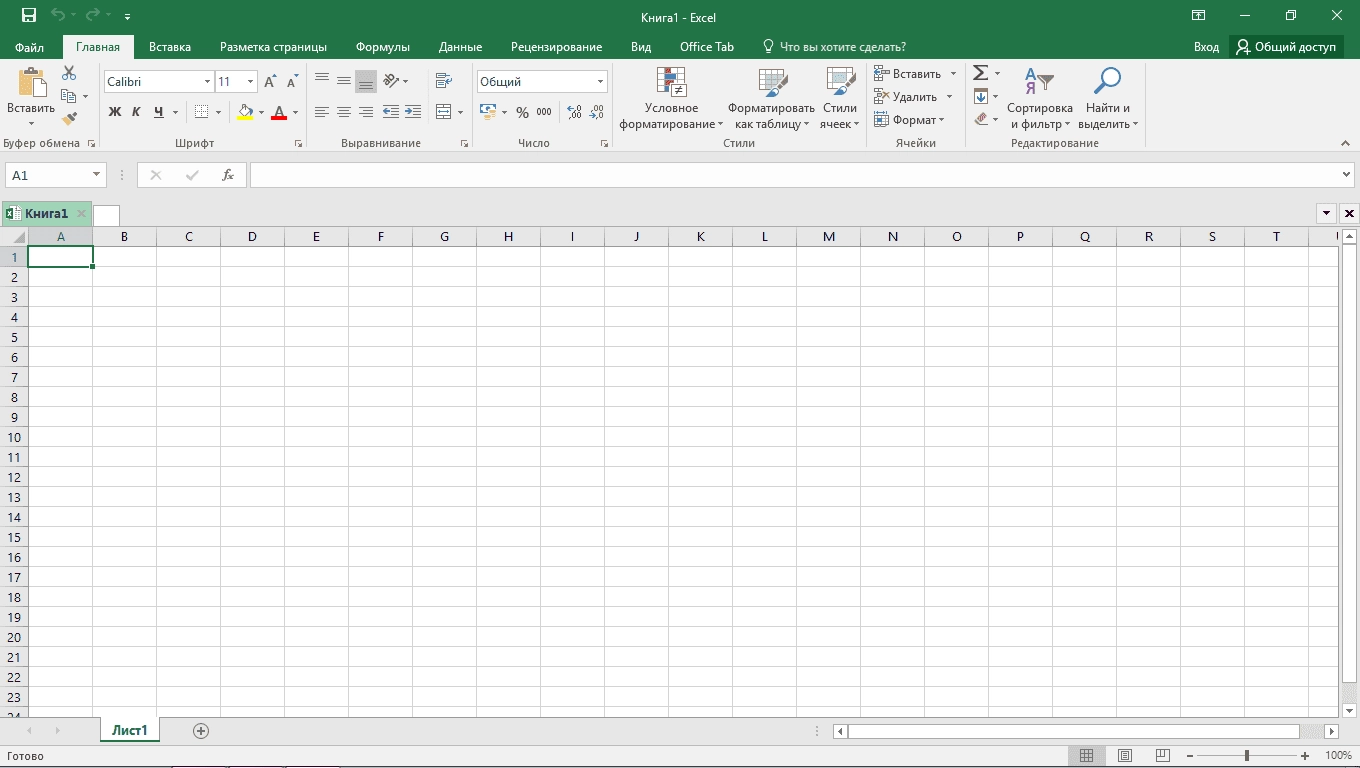Switch to the Office Tab ribbon tab

click(x=707, y=47)
